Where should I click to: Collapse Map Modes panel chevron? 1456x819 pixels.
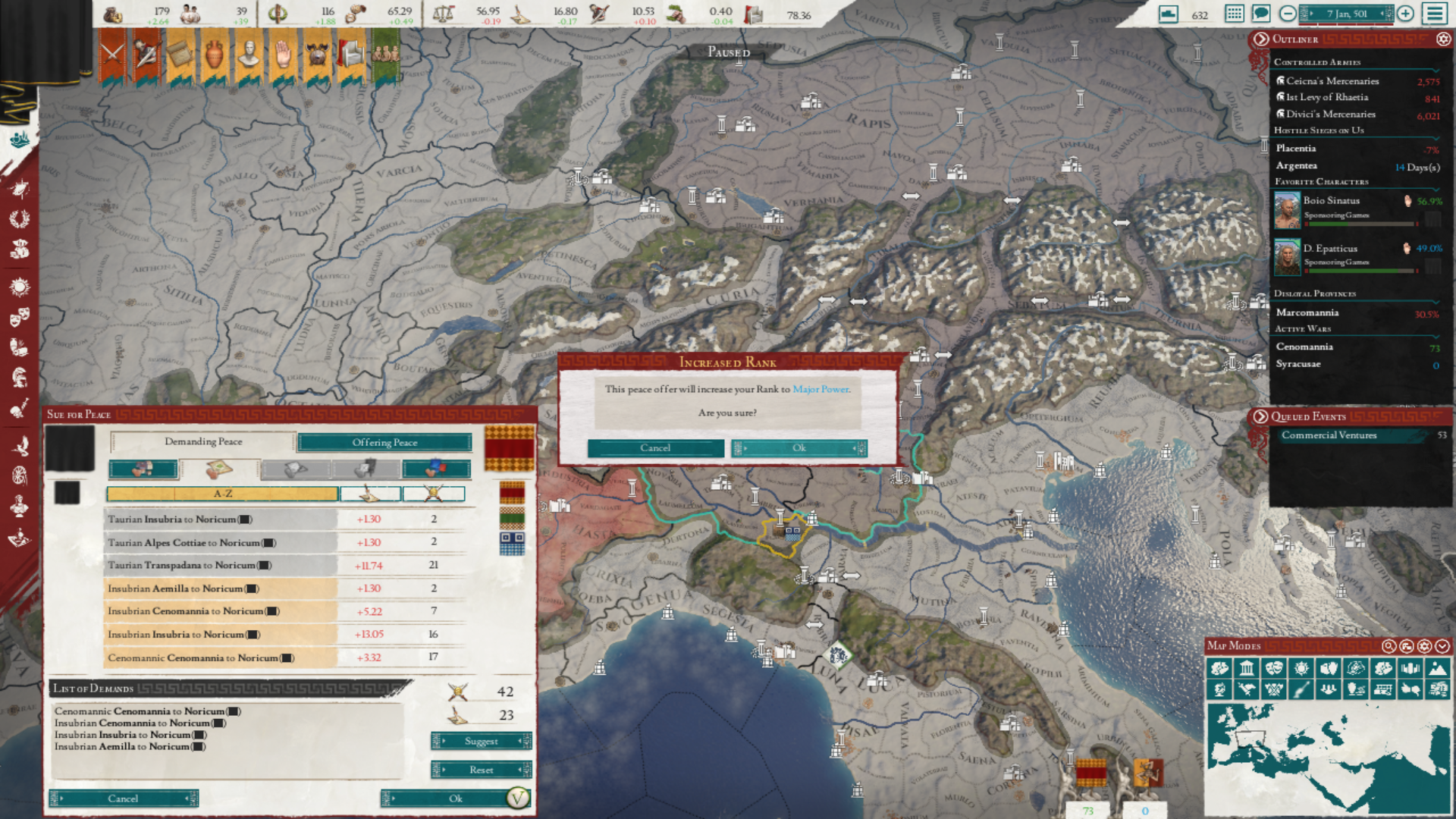click(1442, 646)
